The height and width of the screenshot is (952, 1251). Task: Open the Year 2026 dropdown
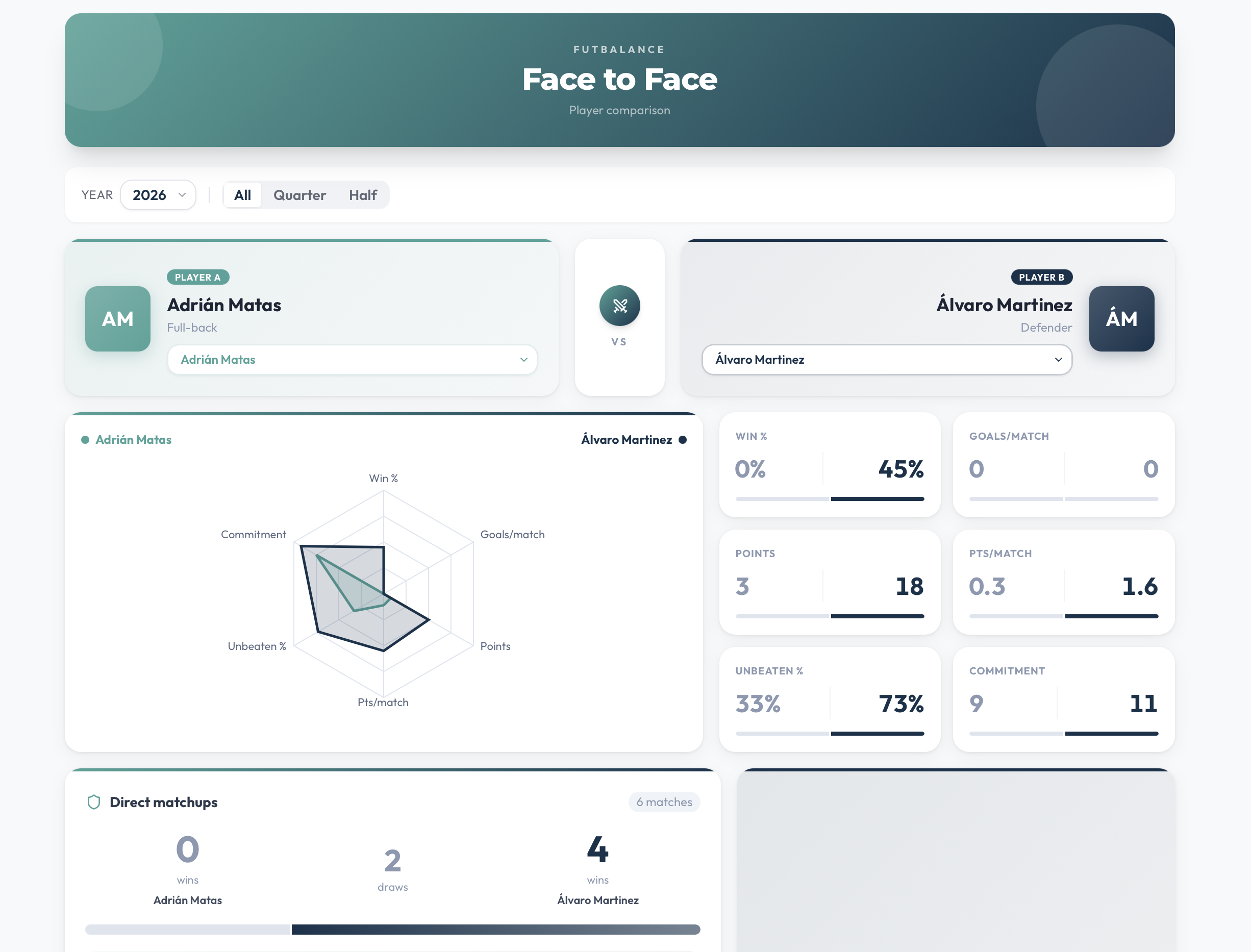coord(158,195)
